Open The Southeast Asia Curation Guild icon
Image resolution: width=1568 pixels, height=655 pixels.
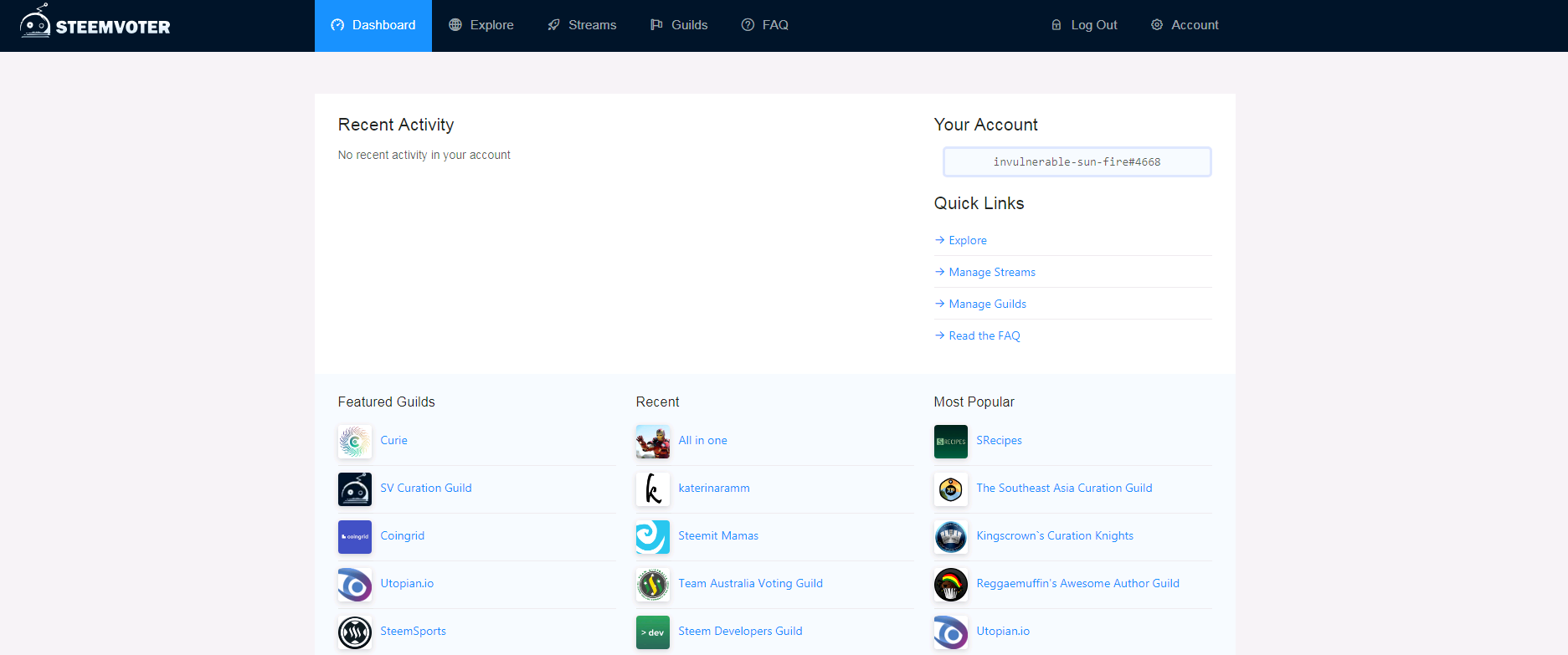coord(951,489)
